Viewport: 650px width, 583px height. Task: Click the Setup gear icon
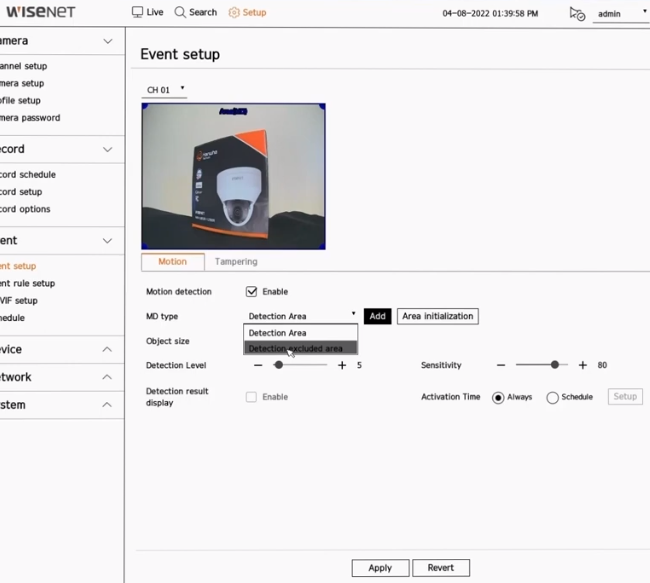(234, 12)
